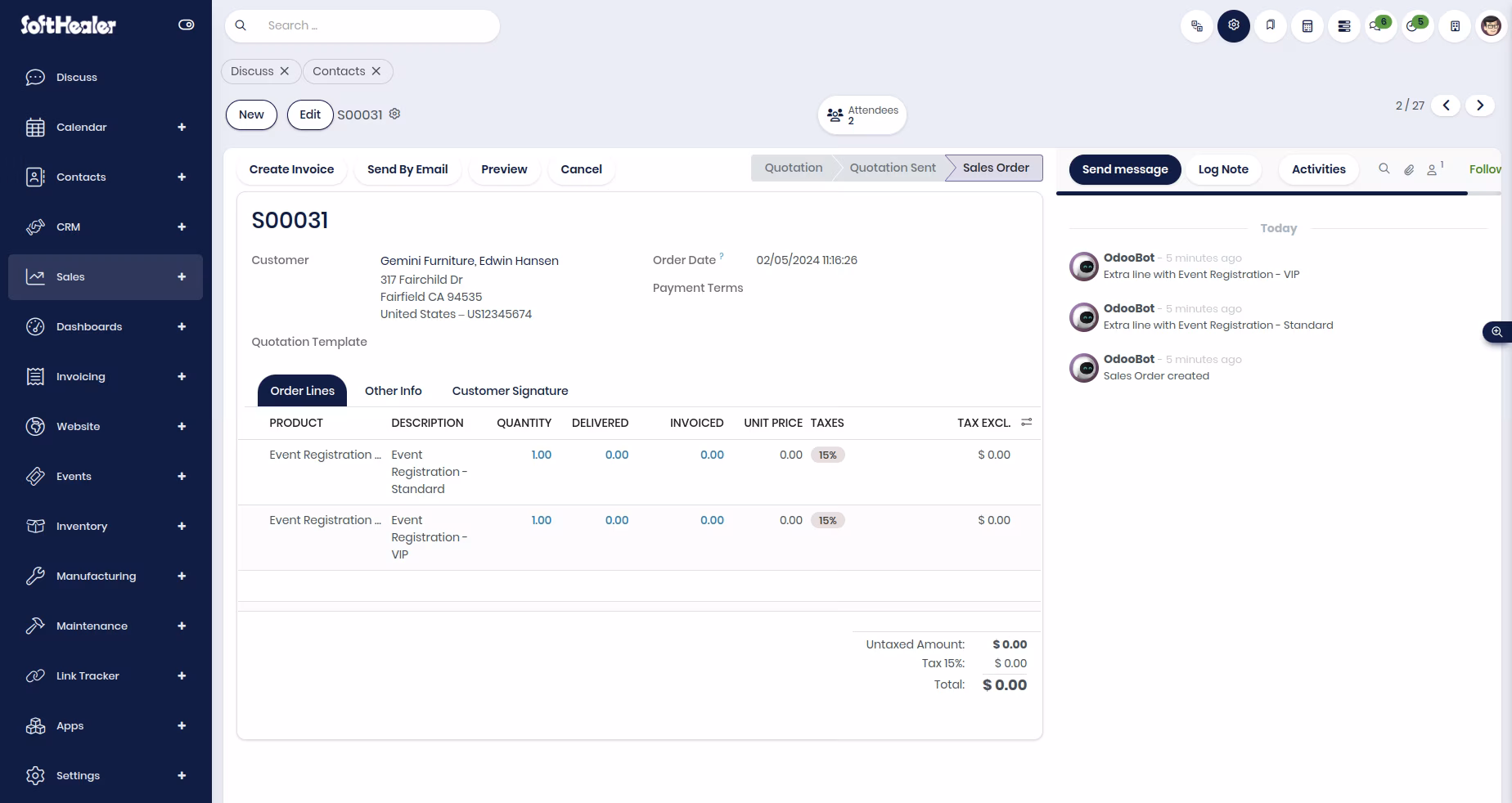Viewport: 1512px width, 803px height.
Task: Click the company building icon
Action: click(1455, 26)
